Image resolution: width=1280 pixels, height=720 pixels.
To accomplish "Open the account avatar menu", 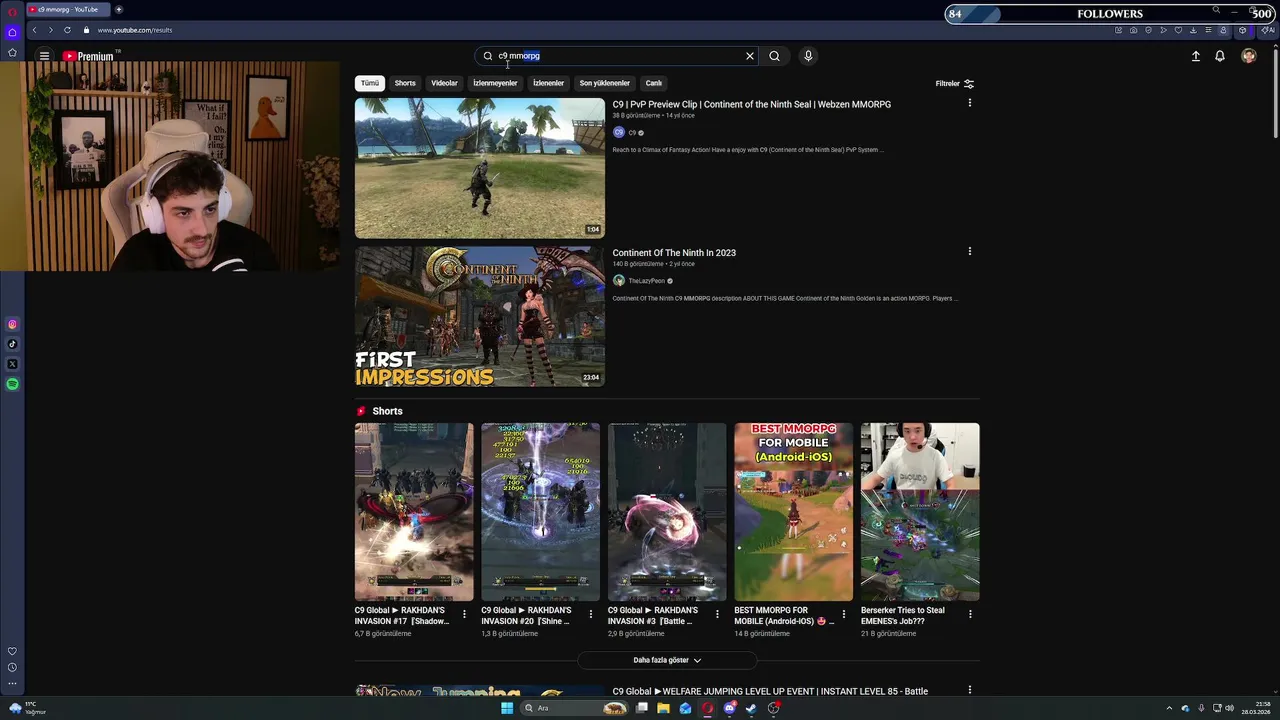I will coord(1248,56).
